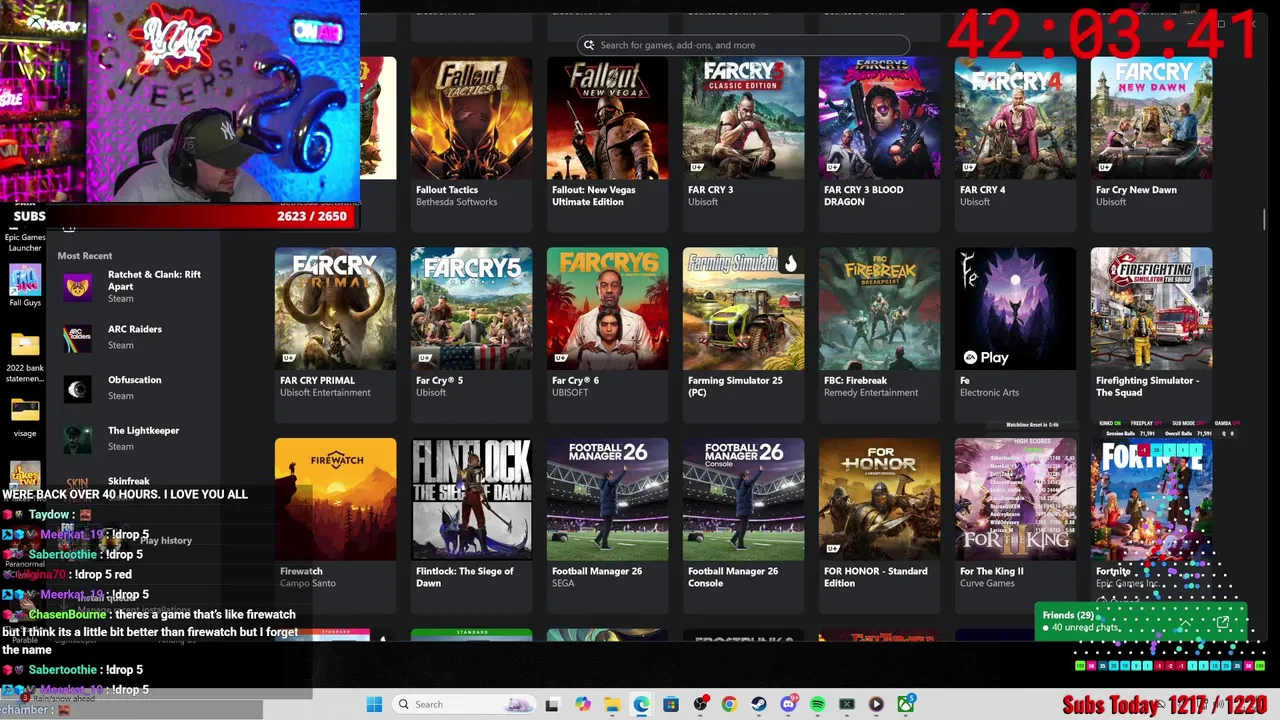Screen dimensions: 1280x720
Task: Click the 'Football Manager 26 Console' title
Action: [733, 577]
